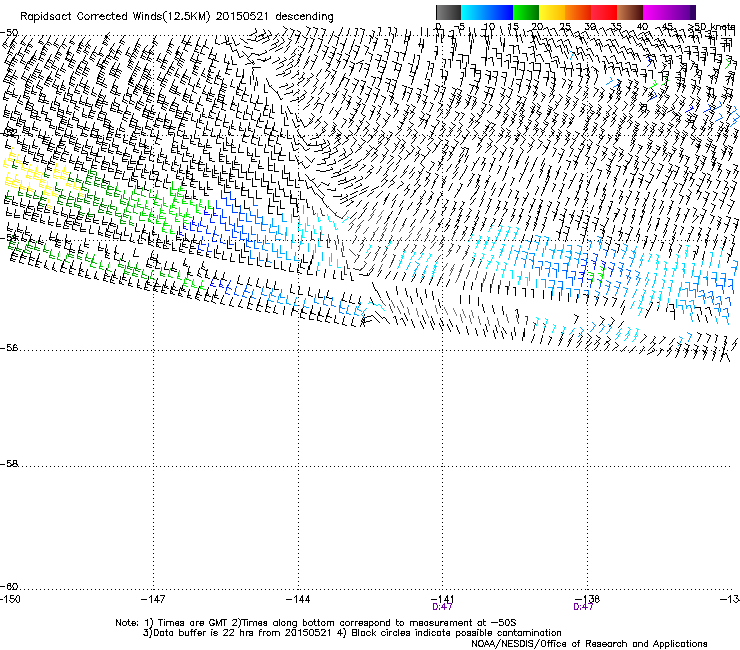Click the 'D:47' time label under -138
Image resolution: width=740 pixels, height=650 pixels.
[583, 607]
